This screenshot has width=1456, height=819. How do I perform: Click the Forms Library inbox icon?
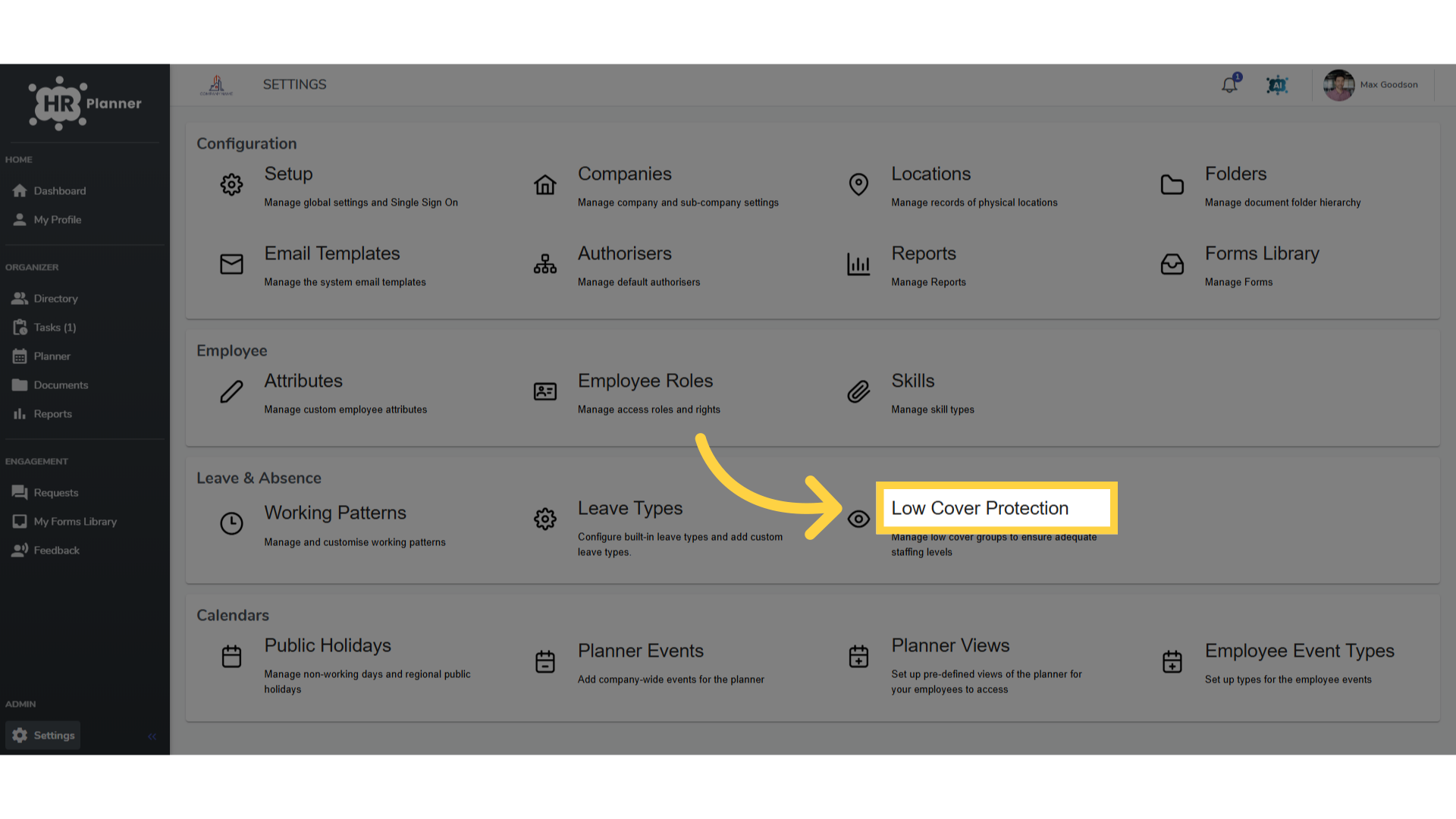point(1172,264)
